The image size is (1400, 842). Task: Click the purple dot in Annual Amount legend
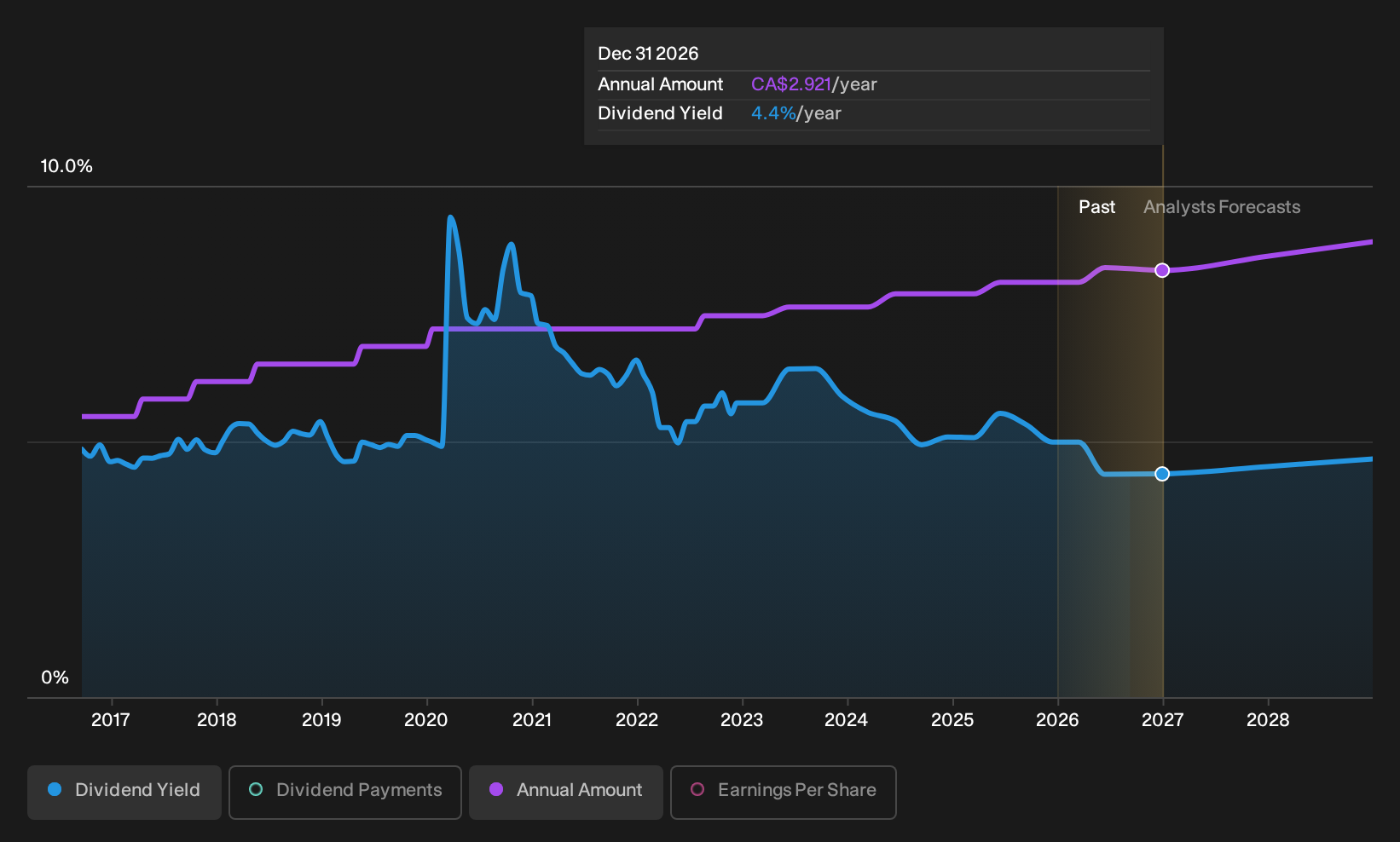tap(496, 789)
